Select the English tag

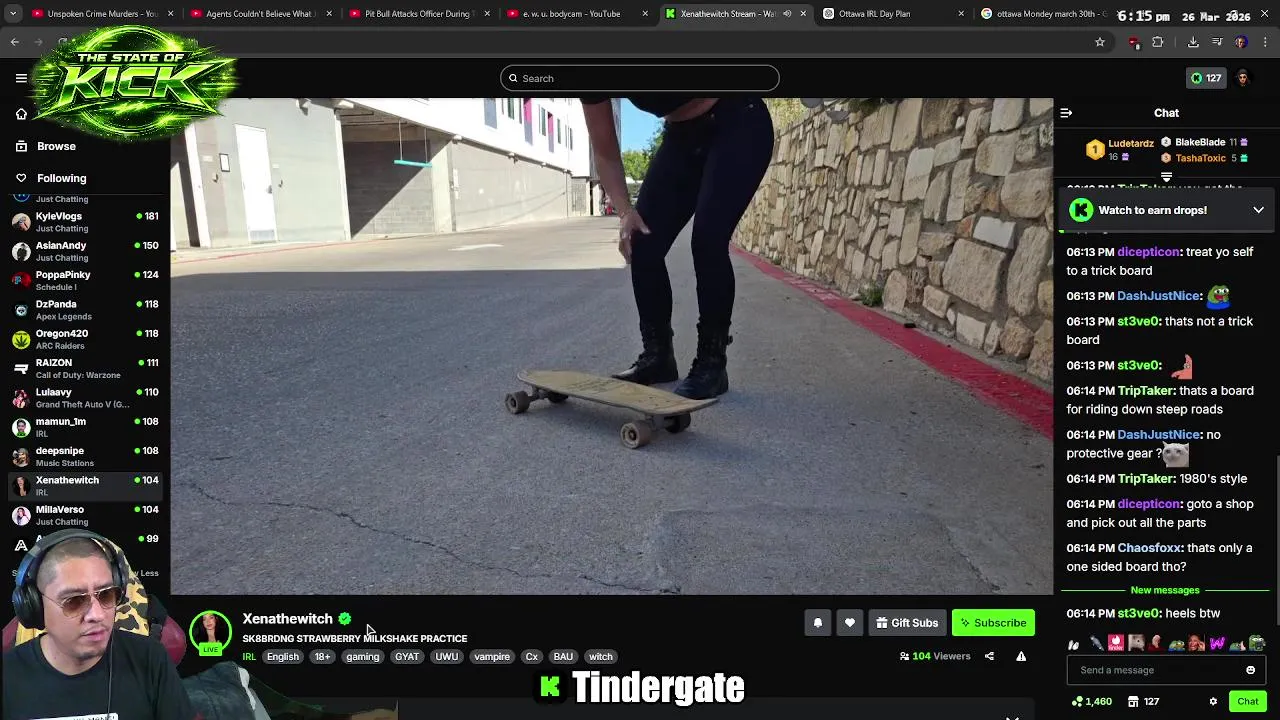pyautogui.click(x=283, y=657)
